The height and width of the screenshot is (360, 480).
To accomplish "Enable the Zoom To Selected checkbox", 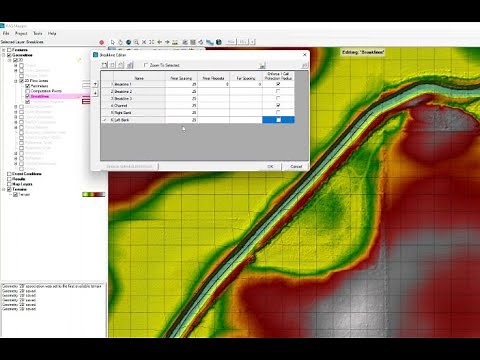I will [x=146, y=65].
